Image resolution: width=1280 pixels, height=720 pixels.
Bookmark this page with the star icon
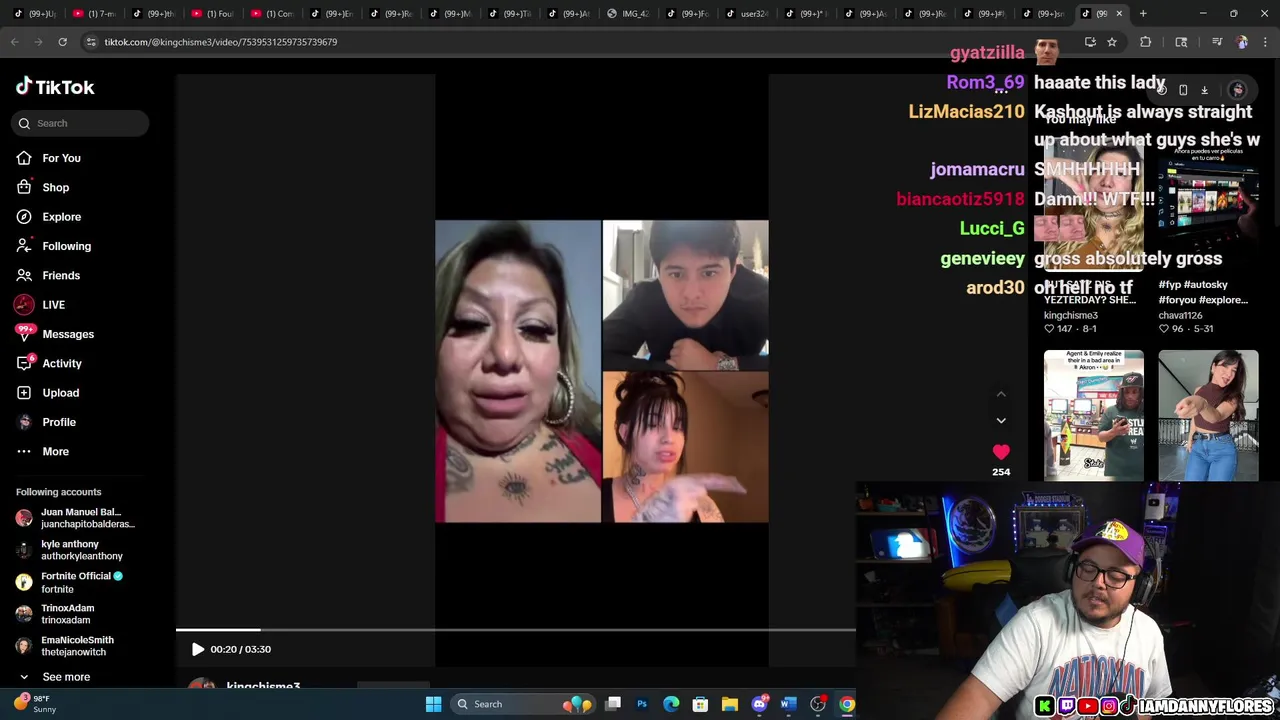coord(1112,42)
